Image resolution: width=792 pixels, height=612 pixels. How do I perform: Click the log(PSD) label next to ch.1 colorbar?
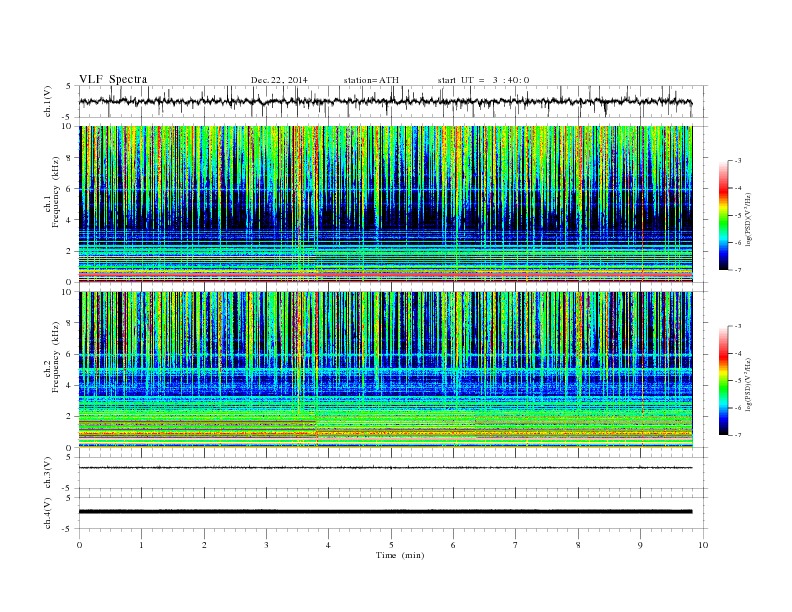point(749,220)
